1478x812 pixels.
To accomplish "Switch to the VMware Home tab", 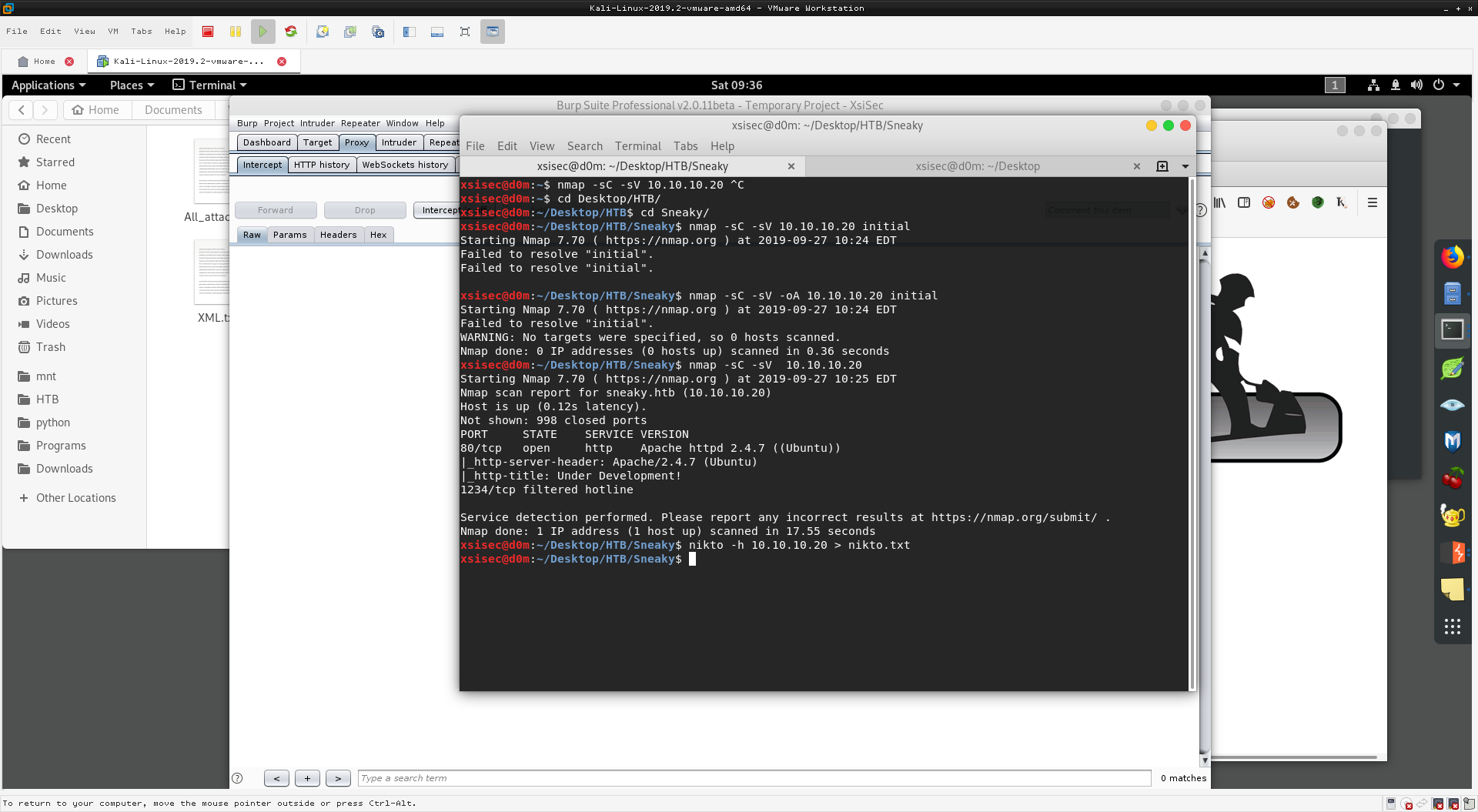I will [x=45, y=62].
